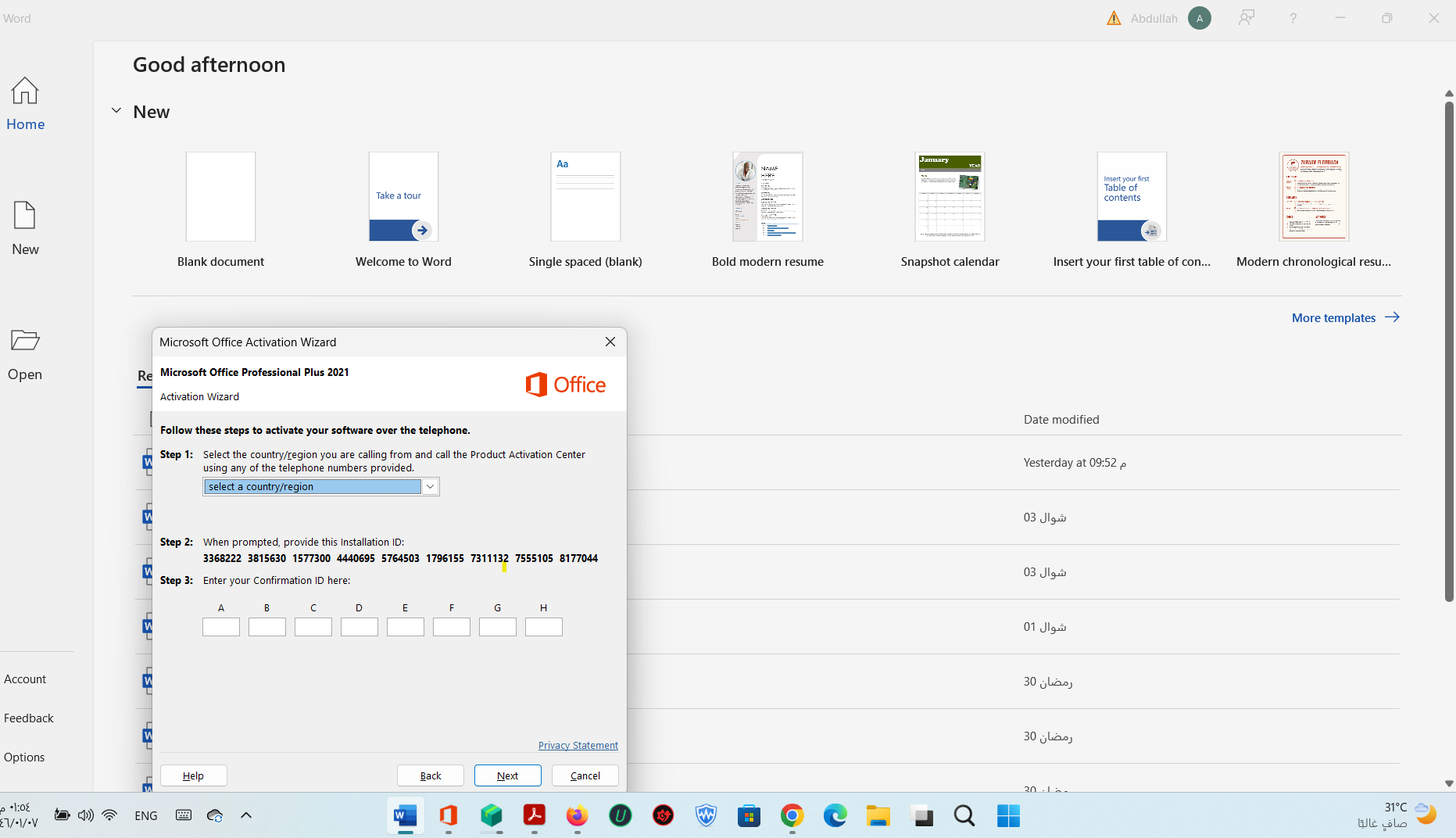Click the vertical scrollbar thumb
The width and height of the screenshot is (1456, 838).
click(1449, 352)
